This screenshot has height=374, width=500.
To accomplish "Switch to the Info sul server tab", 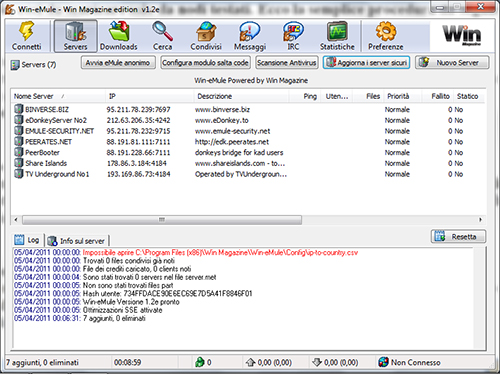I will coord(76,241).
